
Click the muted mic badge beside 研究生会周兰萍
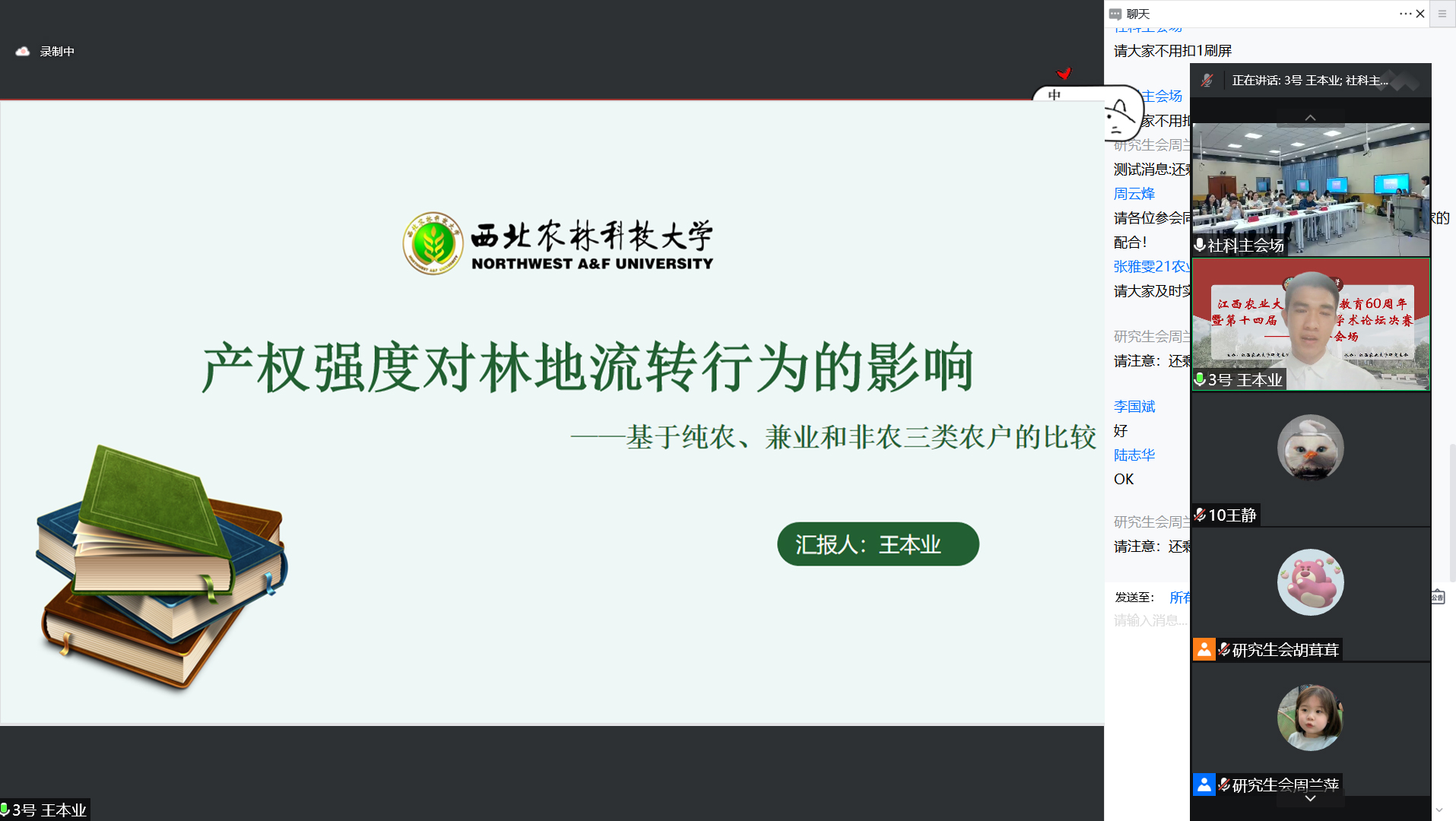(1225, 785)
